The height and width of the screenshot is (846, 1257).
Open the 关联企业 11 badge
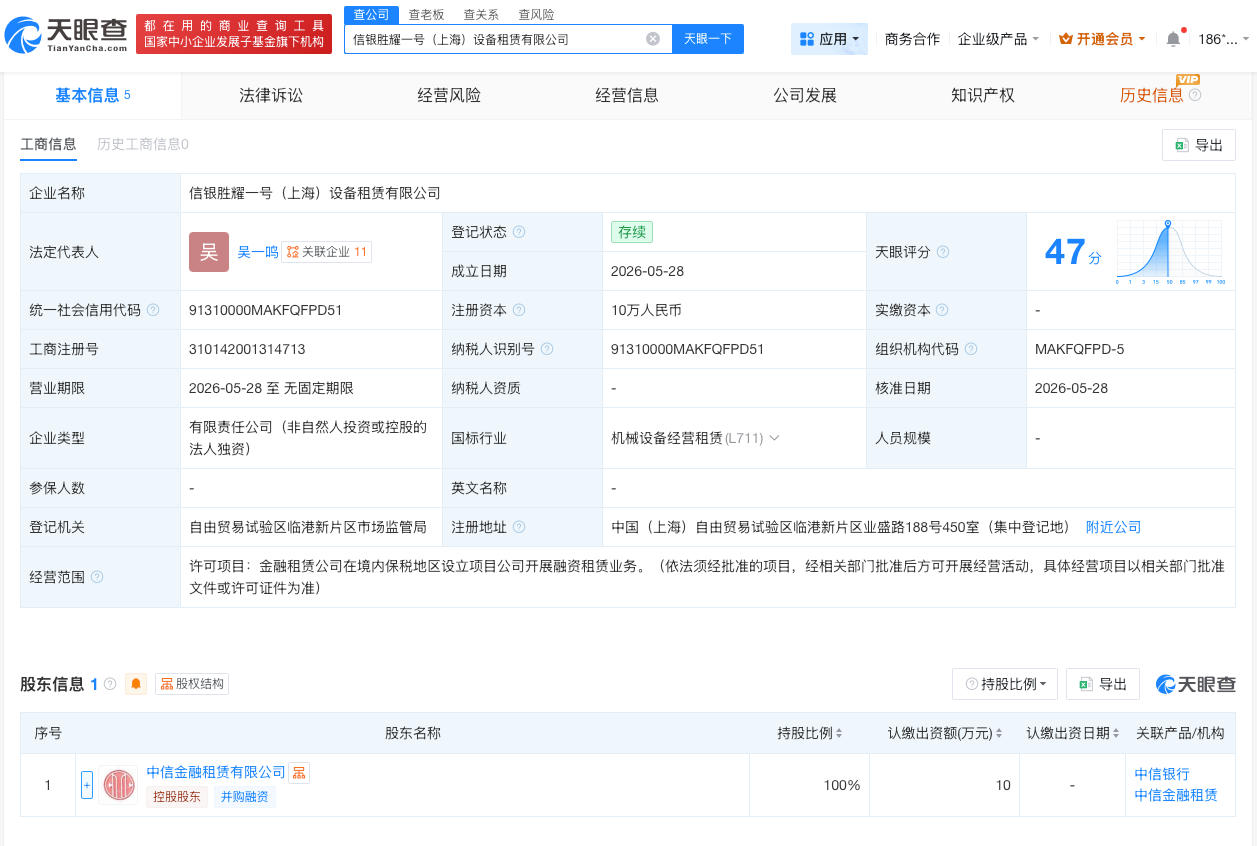[x=327, y=252]
